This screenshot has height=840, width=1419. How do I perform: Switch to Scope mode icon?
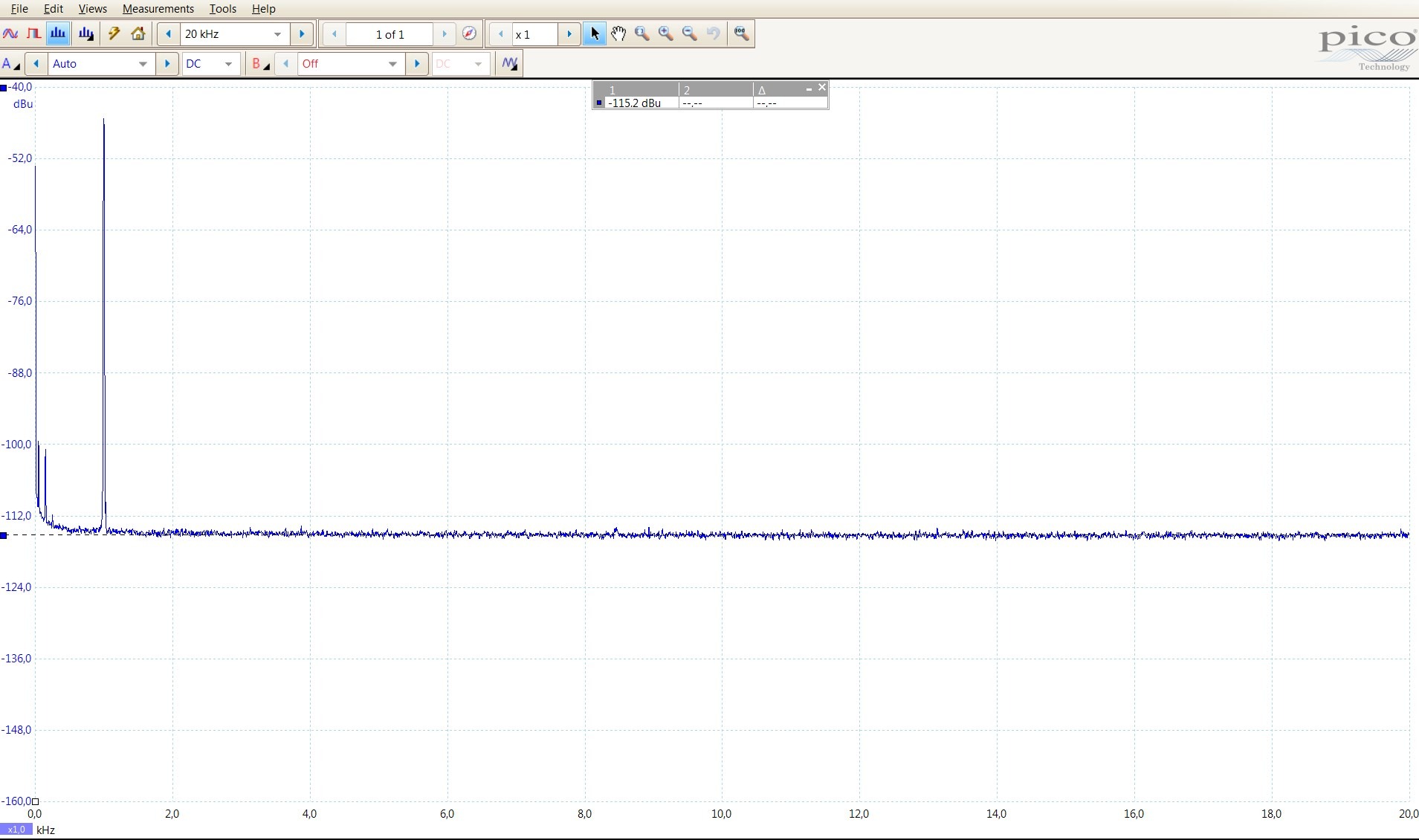click(10, 34)
